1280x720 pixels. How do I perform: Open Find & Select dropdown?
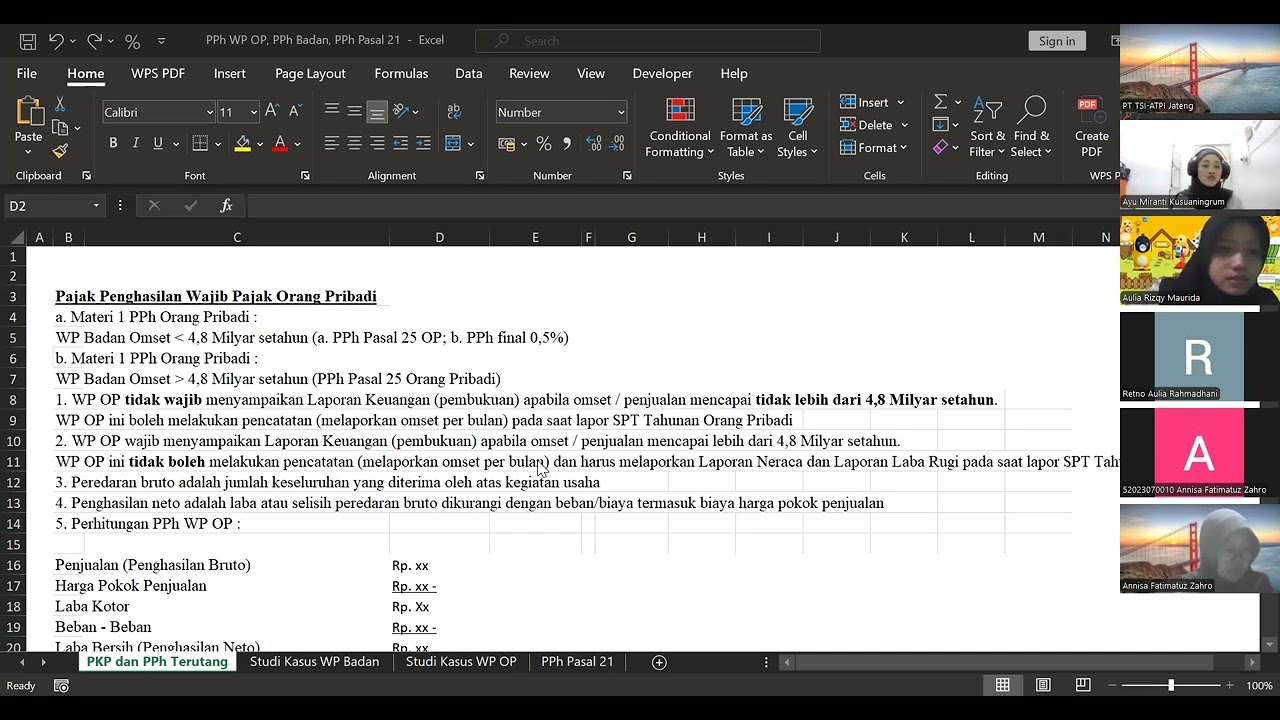(1031, 128)
